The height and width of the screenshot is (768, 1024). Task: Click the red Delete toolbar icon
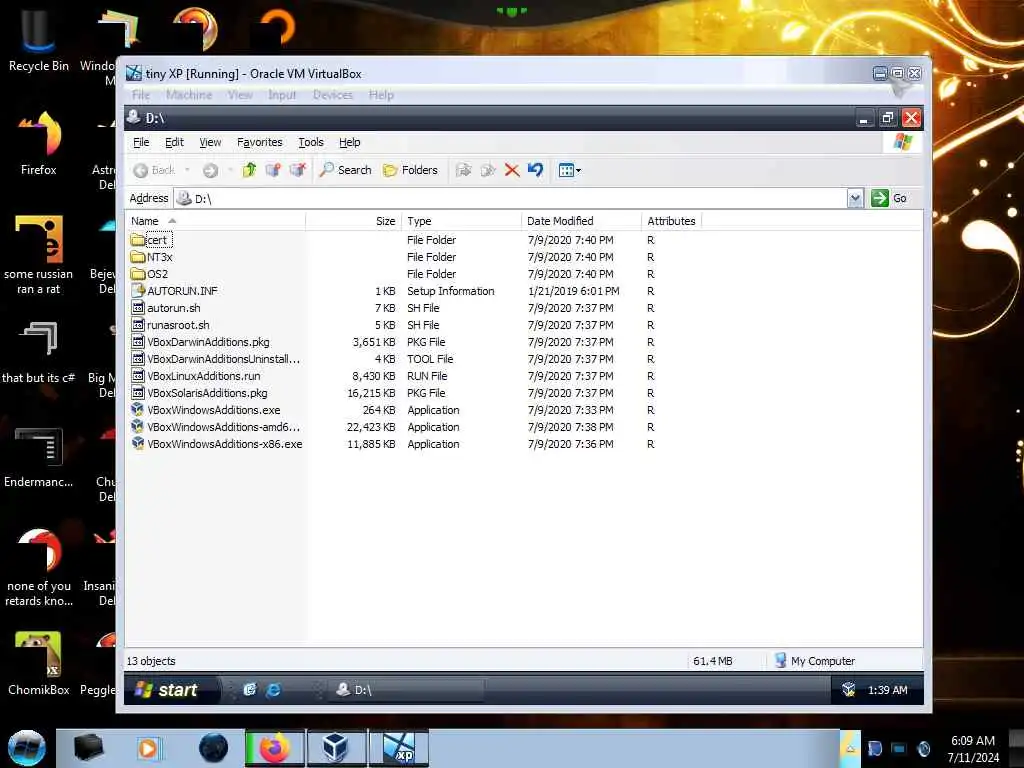[512, 170]
